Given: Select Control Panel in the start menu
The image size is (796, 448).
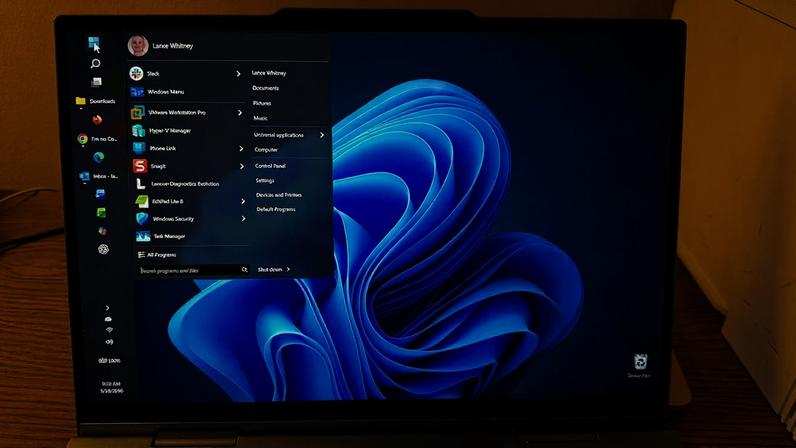Looking at the screenshot, I should tap(270, 166).
